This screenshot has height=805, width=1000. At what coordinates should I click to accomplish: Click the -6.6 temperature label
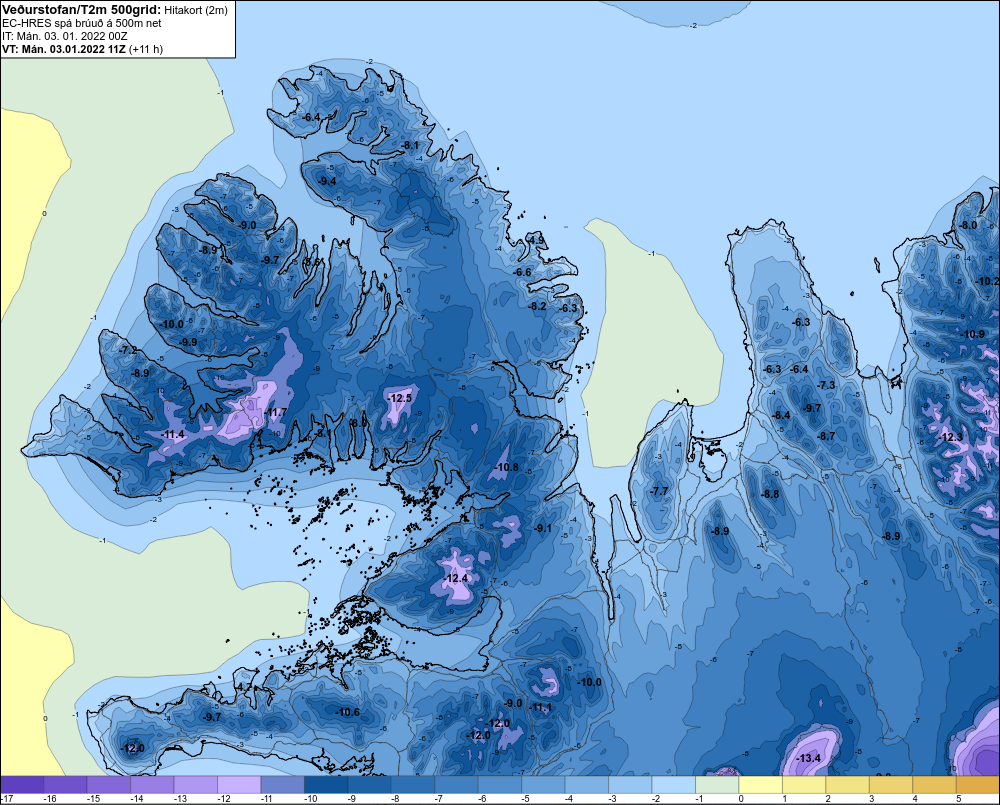pyautogui.click(x=522, y=272)
